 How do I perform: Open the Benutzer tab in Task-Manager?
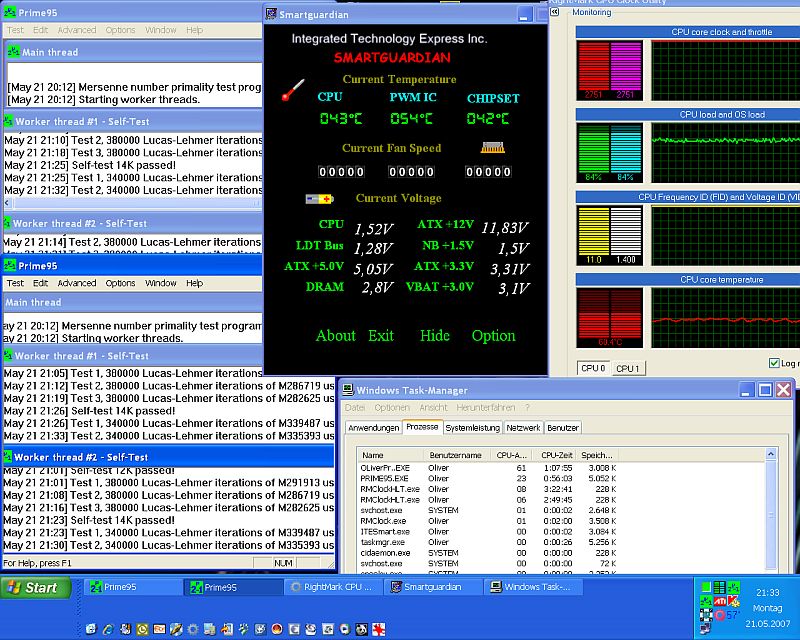pyautogui.click(x=563, y=428)
